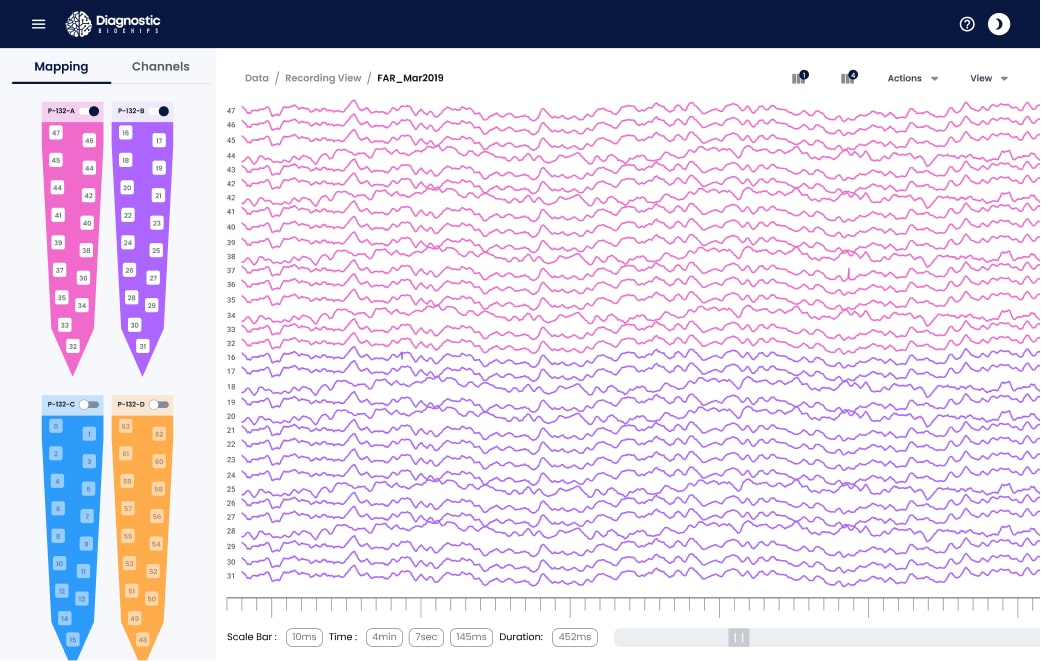Turn off the P-132-B probe toggle
The width and height of the screenshot is (1041, 661).
(162, 111)
